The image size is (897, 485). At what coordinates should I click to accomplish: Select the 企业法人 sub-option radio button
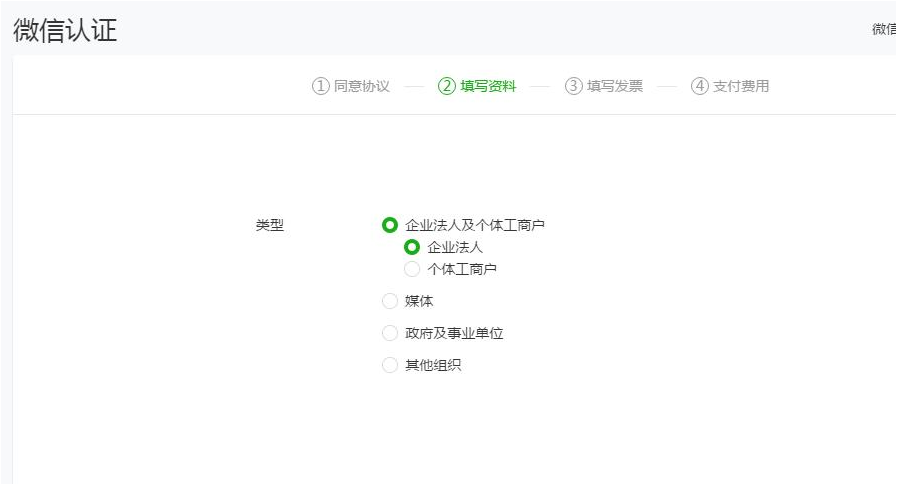(412, 247)
